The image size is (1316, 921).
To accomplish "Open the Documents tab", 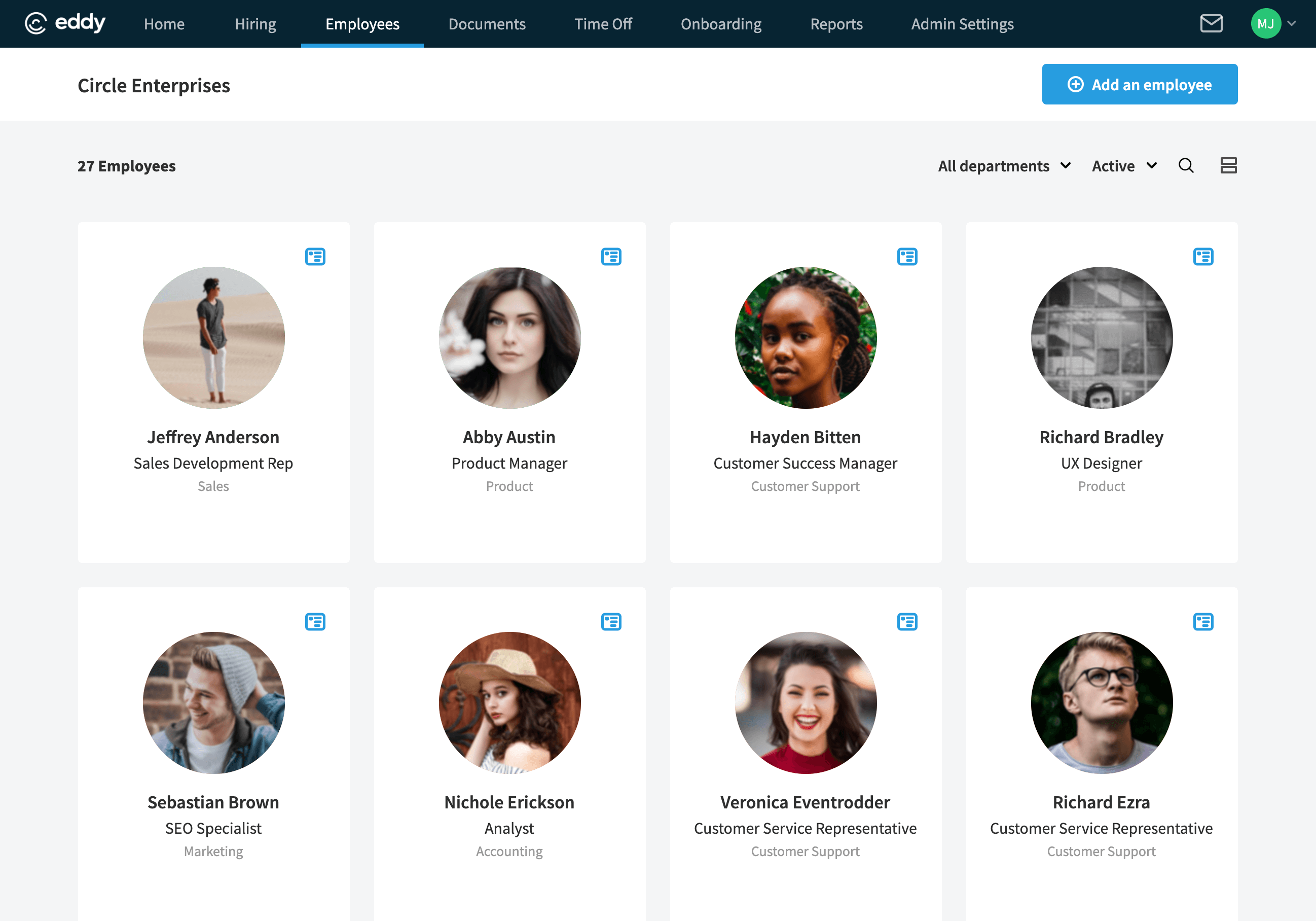I will [x=487, y=23].
